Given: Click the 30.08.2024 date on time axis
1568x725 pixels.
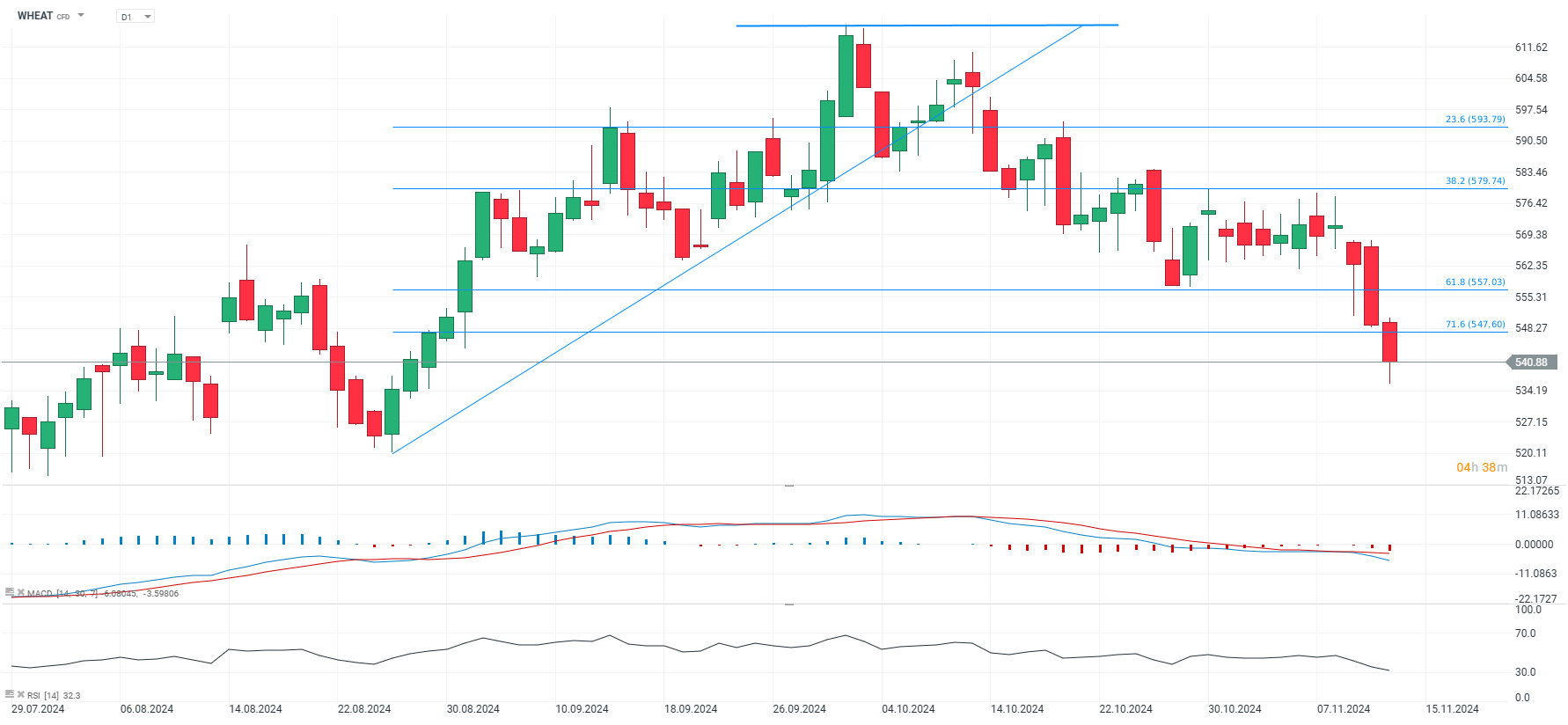Looking at the screenshot, I should (473, 709).
